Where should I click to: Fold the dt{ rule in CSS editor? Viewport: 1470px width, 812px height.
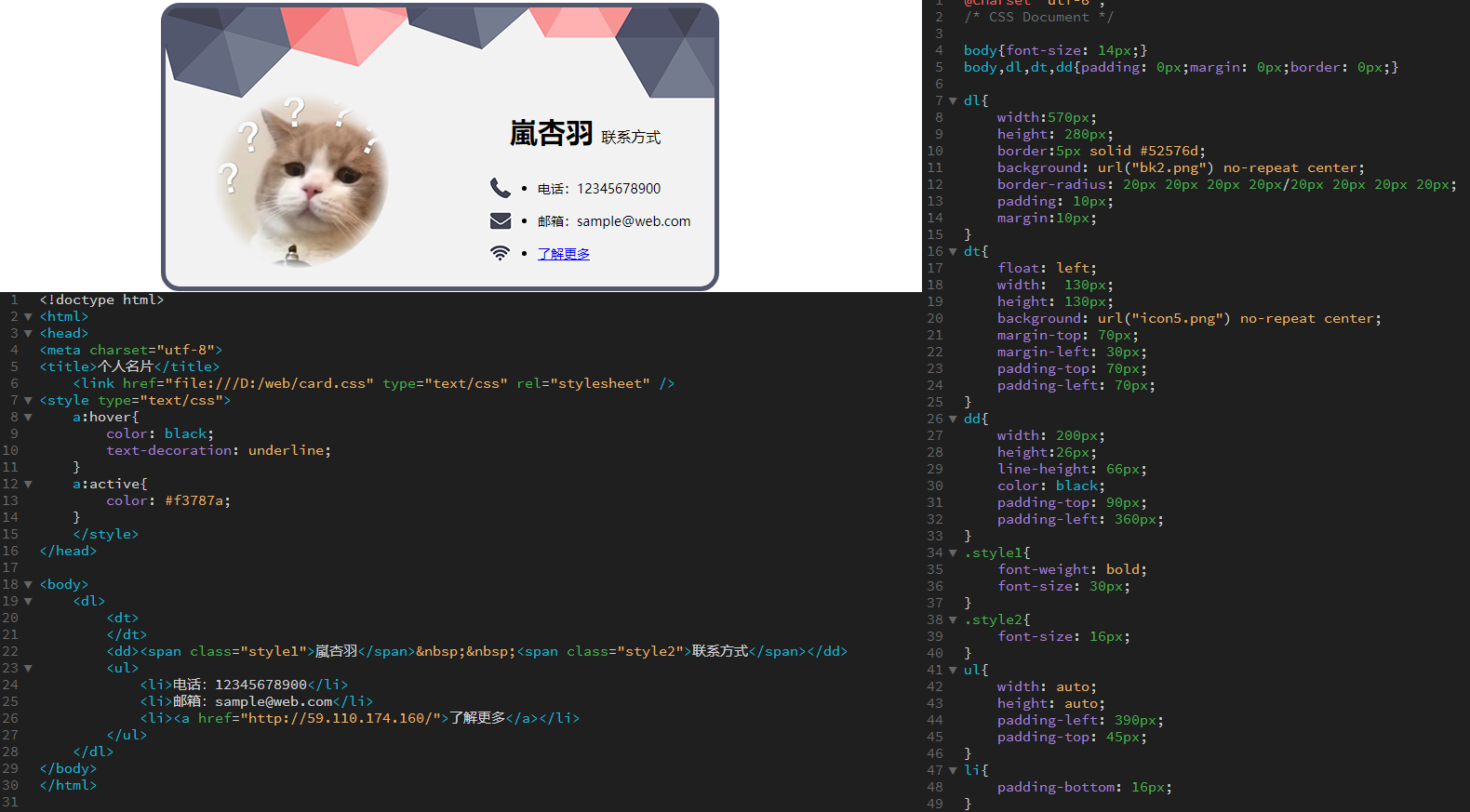(953, 252)
